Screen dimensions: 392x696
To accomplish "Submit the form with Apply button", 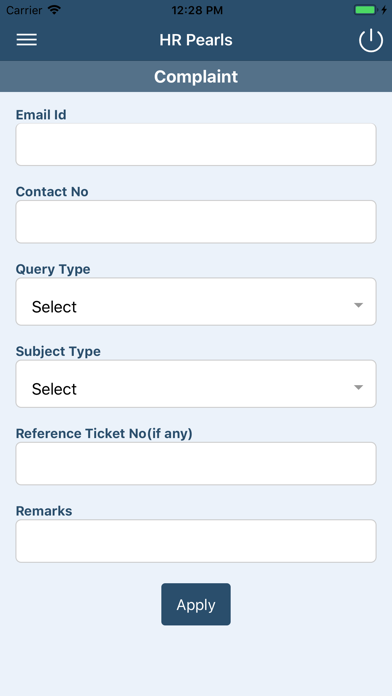I will (196, 605).
